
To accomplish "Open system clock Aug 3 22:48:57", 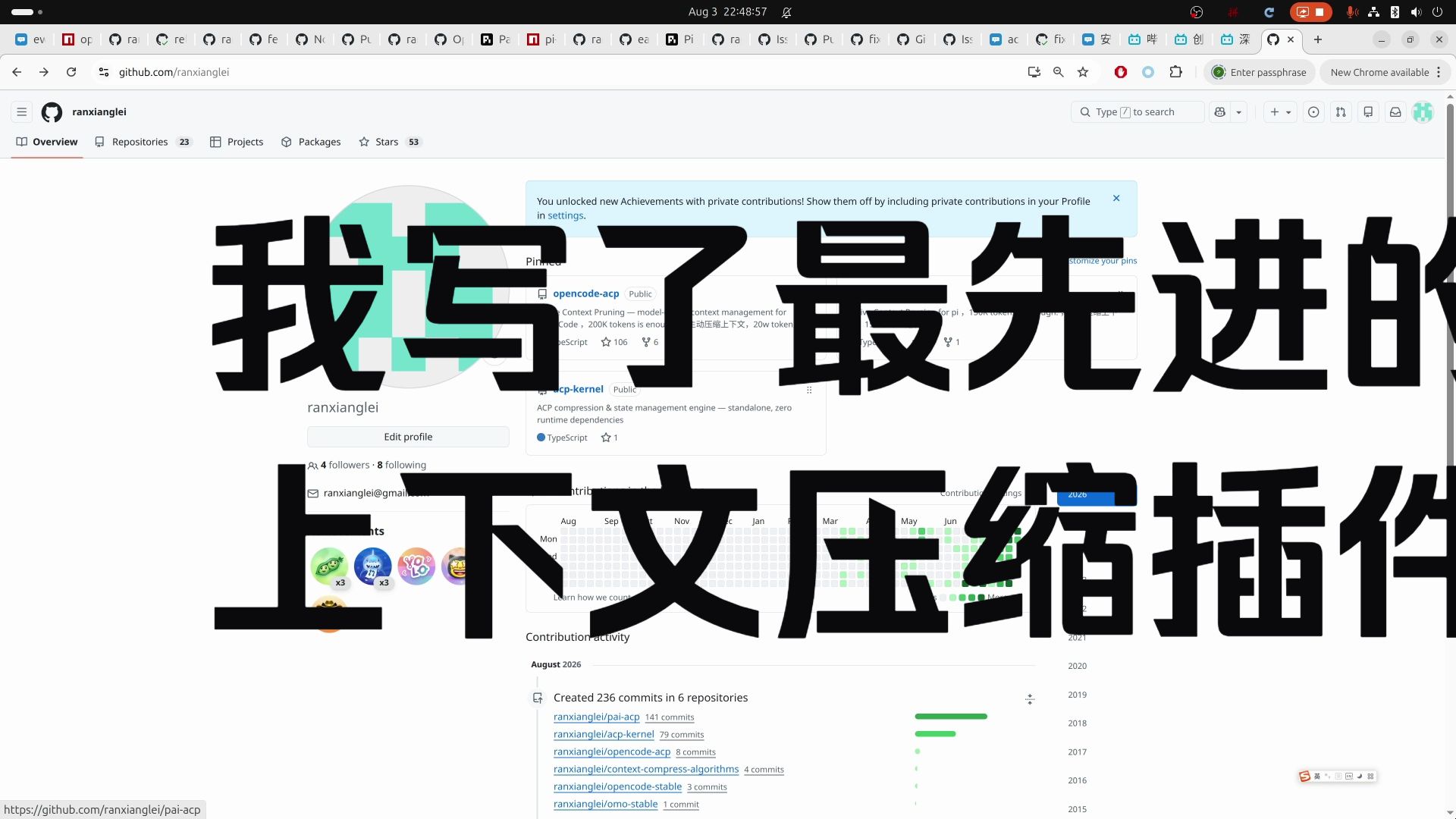I will 727,12.
